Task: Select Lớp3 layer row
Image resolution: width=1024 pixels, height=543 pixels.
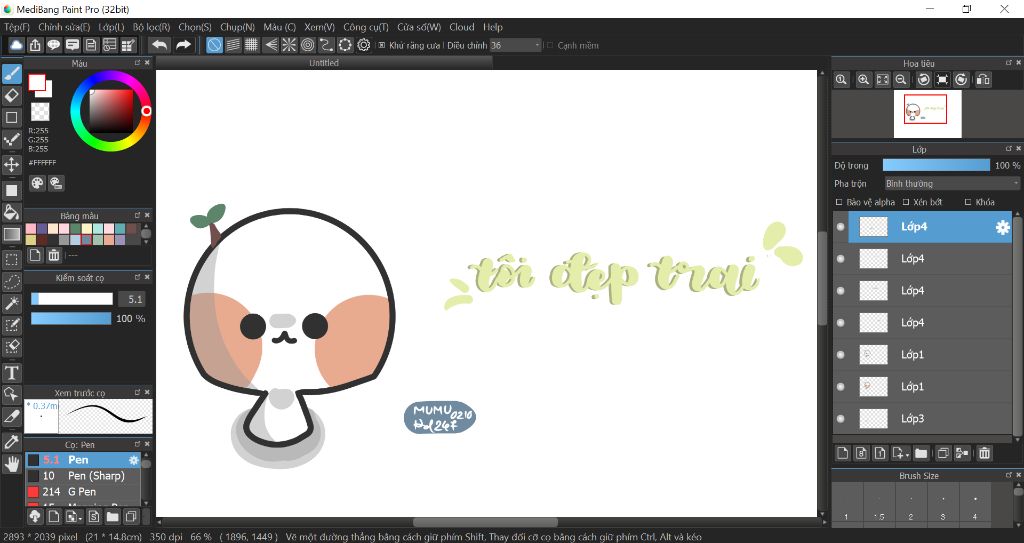Action: pos(923,419)
